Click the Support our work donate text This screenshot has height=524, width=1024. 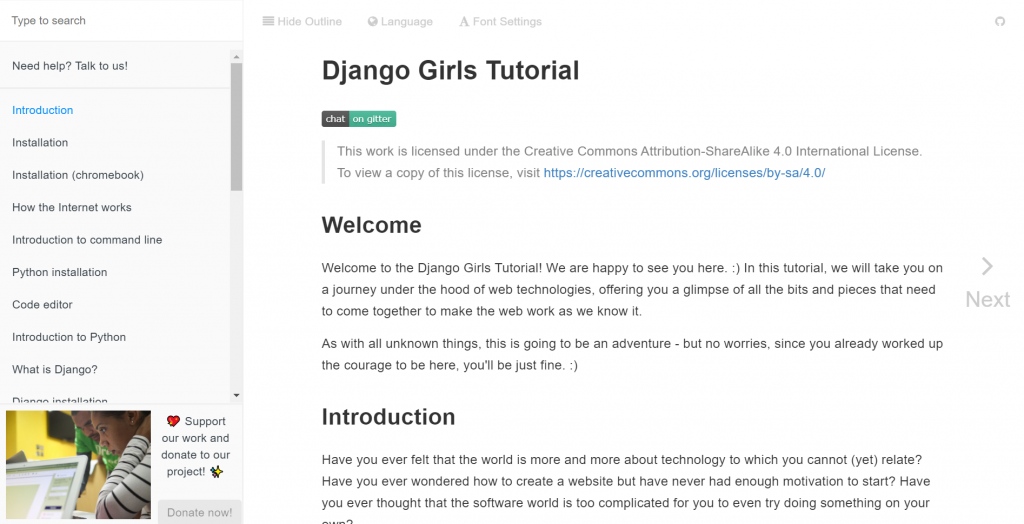pos(195,446)
